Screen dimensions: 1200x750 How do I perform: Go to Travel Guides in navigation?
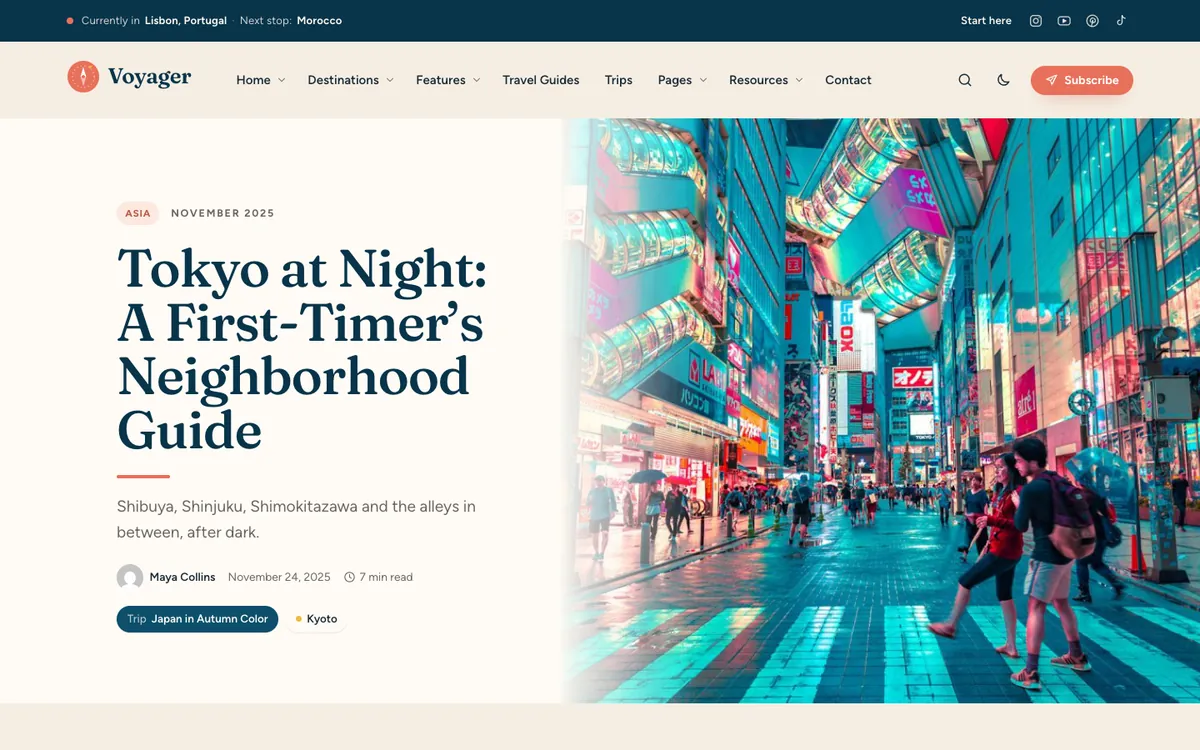541,80
